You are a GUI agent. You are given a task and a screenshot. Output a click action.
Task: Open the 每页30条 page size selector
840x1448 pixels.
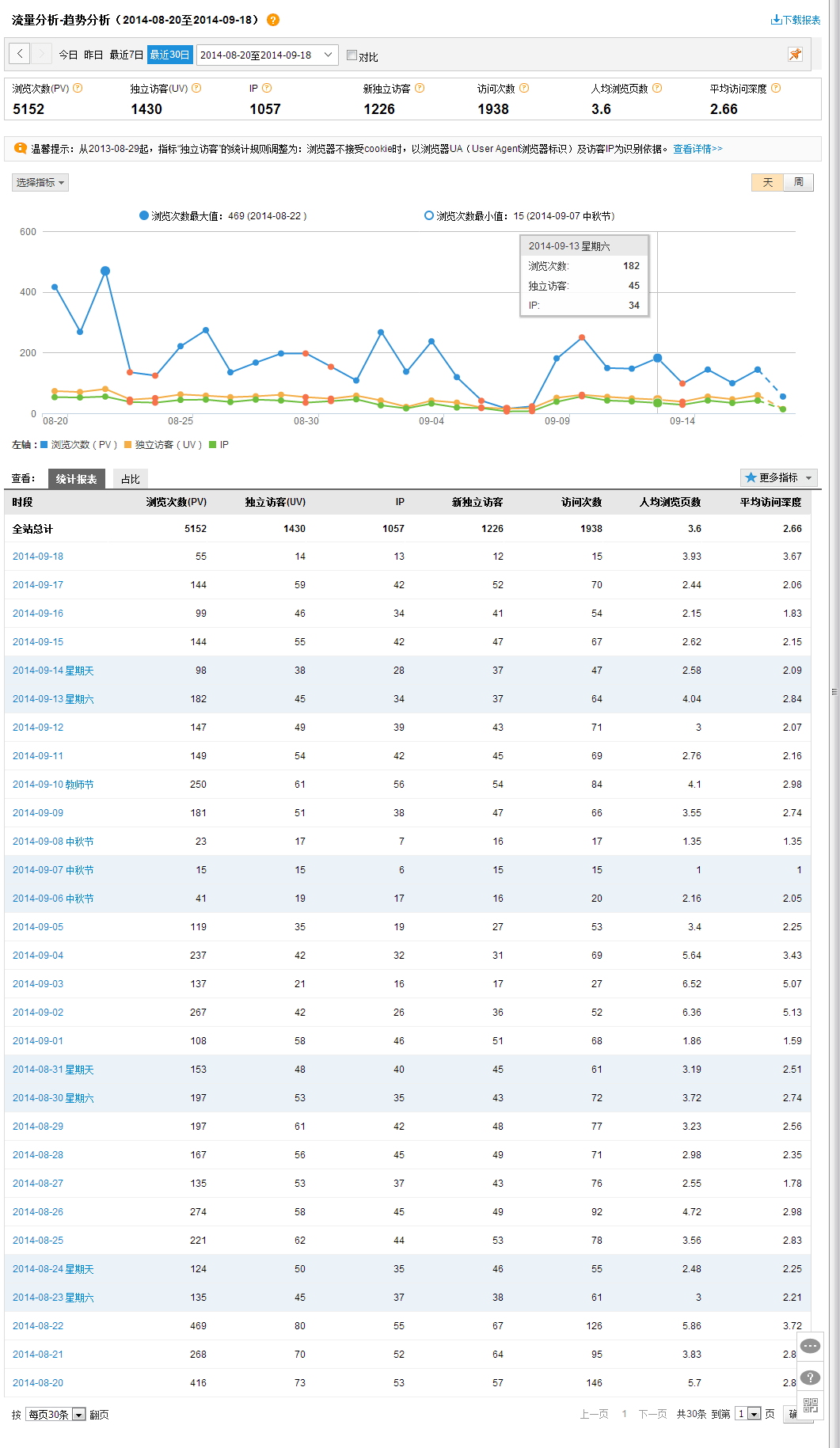click(x=55, y=1414)
